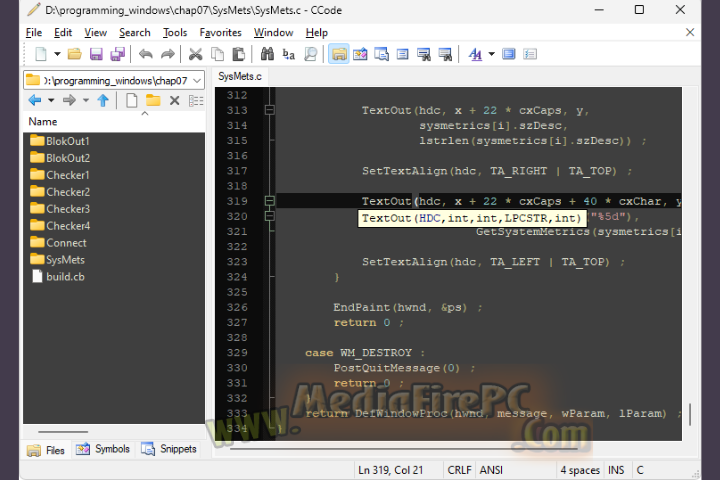This screenshot has width=720, height=480.
Task: Switch to the Files panel tab
Action: pos(45,450)
